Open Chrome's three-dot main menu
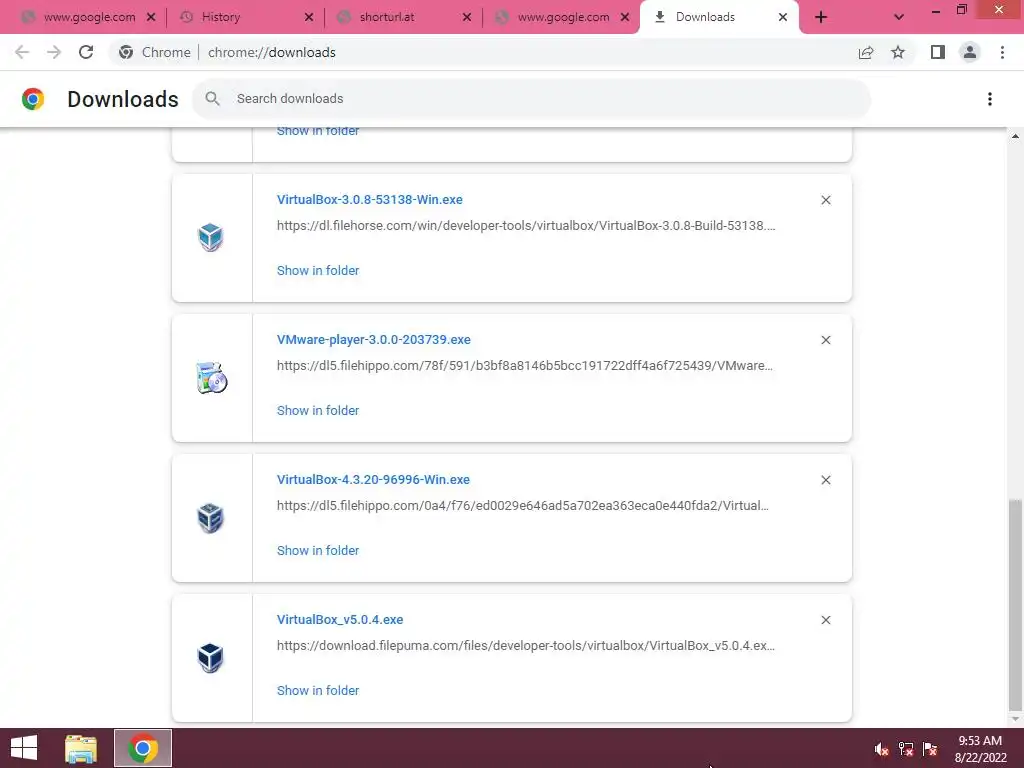 tap(1002, 52)
